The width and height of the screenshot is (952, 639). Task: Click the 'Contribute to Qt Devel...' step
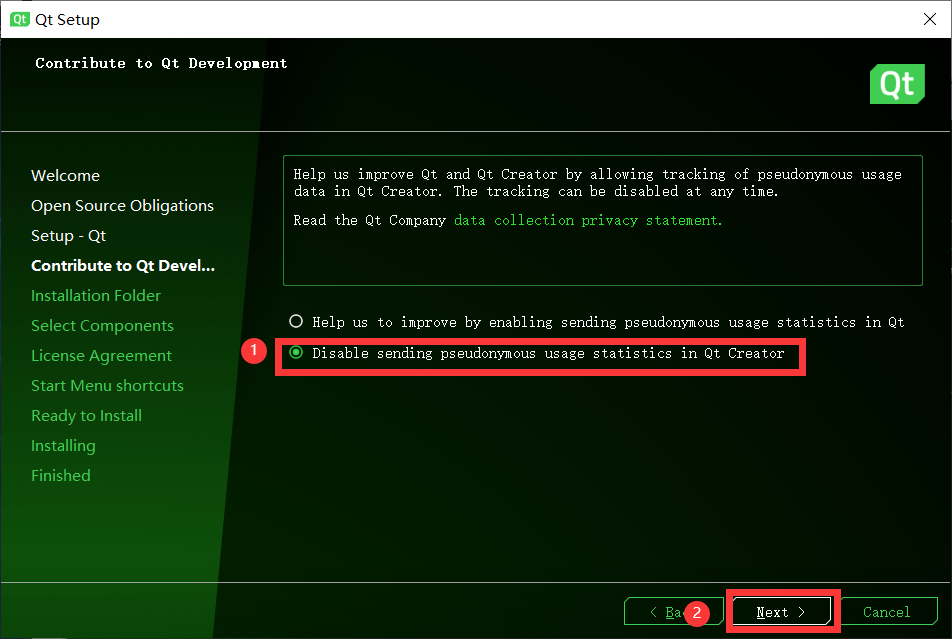pyautogui.click(x=123, y=266)
